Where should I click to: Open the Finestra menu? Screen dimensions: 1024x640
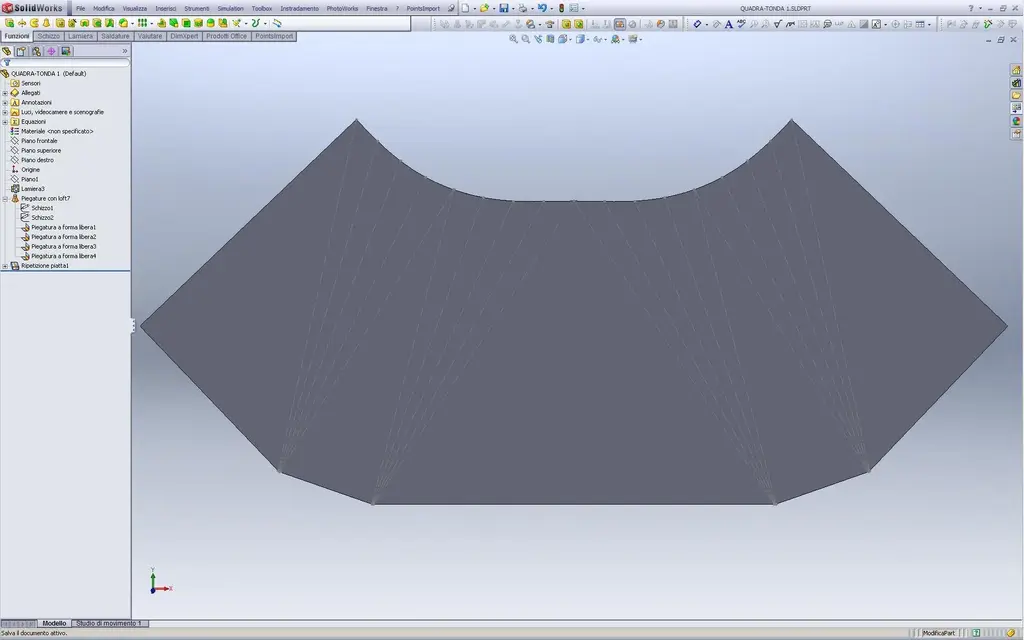point(376,8)
